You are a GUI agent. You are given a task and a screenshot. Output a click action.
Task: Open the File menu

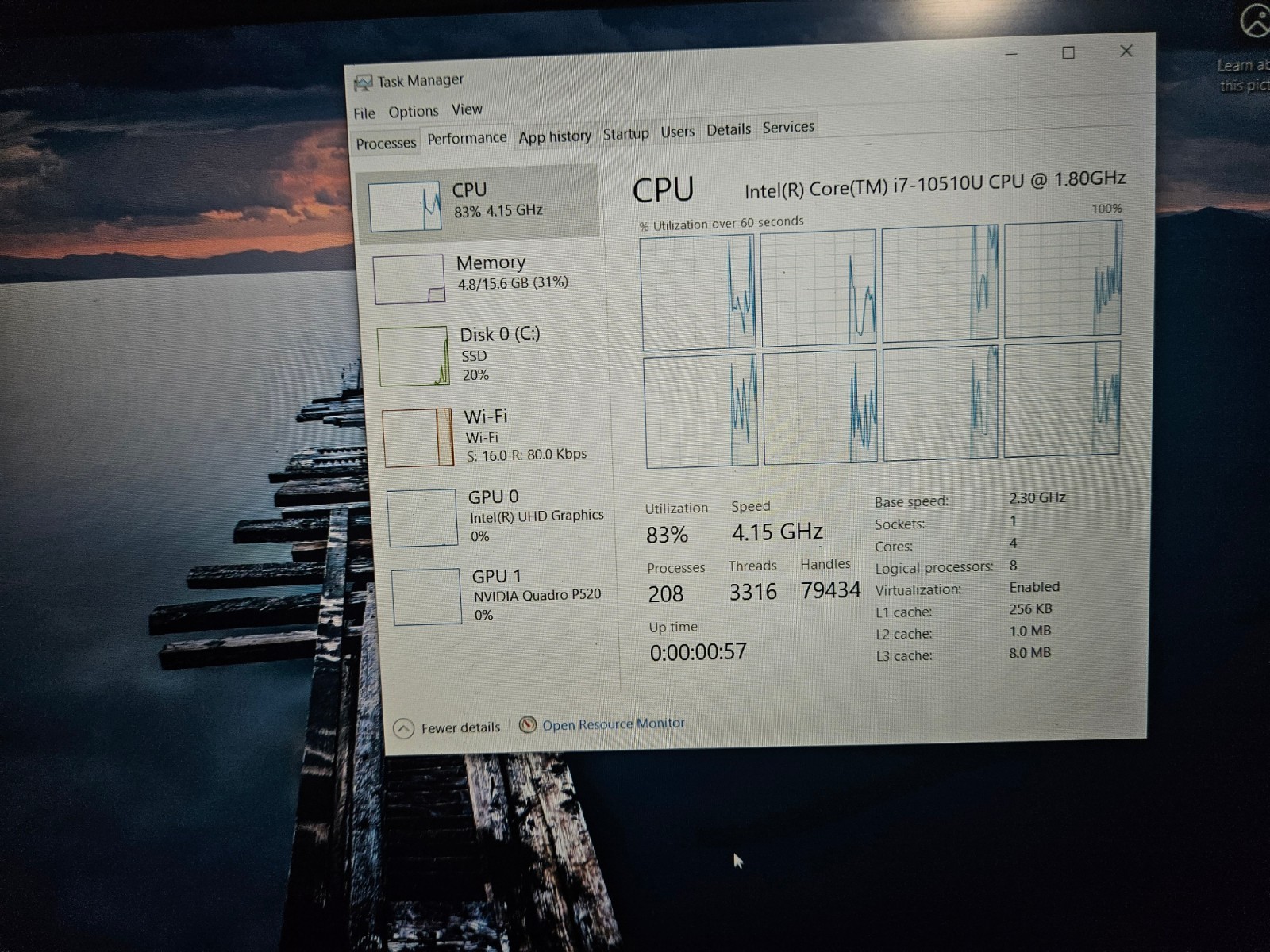364,113
